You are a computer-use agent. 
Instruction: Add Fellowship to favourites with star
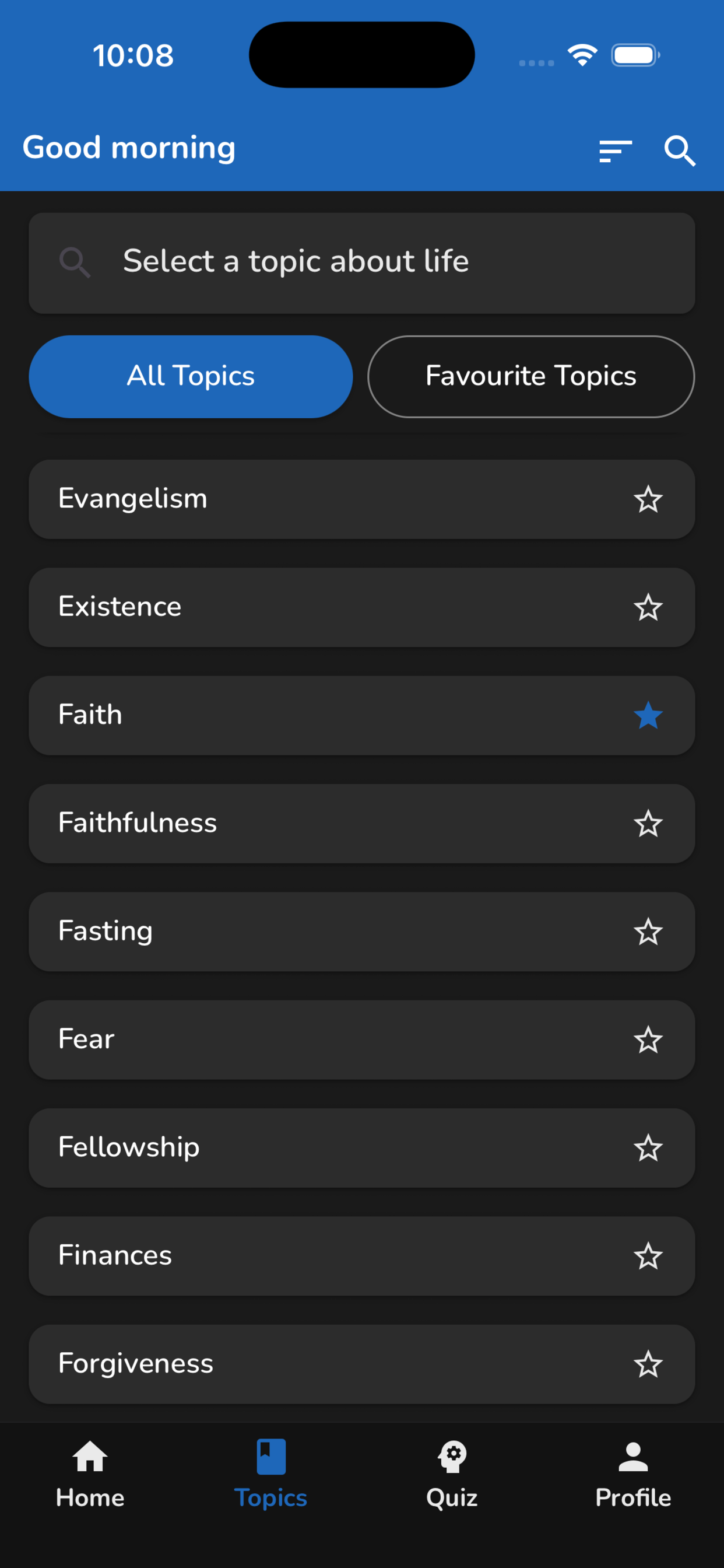[648, 1149]
